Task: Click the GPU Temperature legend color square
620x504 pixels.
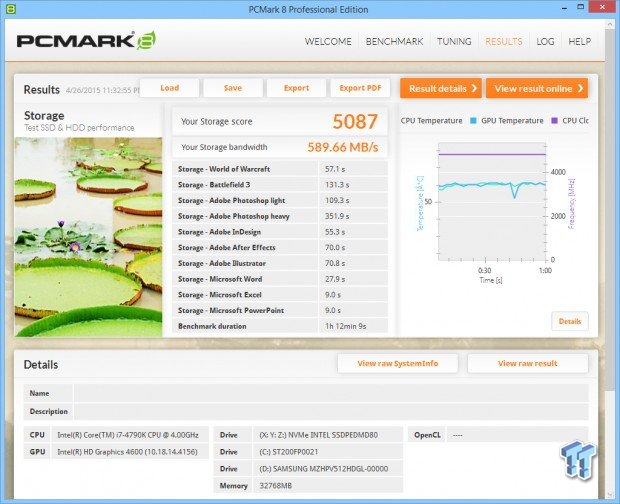Action: 473,121
